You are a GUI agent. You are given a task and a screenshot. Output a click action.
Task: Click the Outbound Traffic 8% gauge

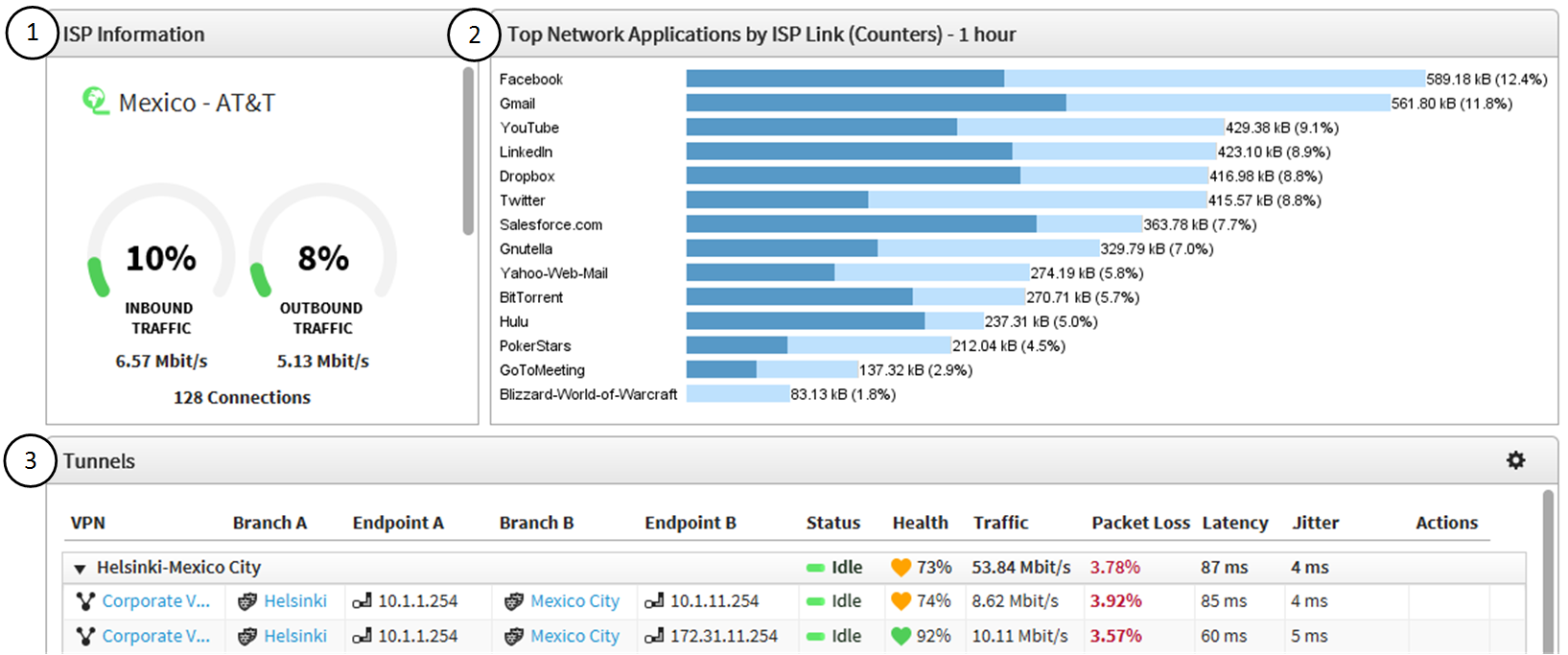323,242
